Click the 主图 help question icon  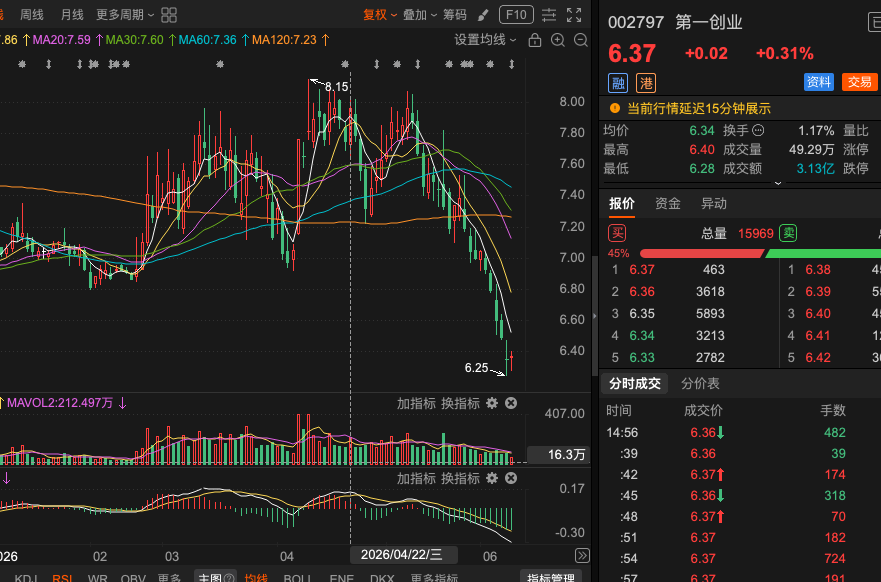[229, 578]
